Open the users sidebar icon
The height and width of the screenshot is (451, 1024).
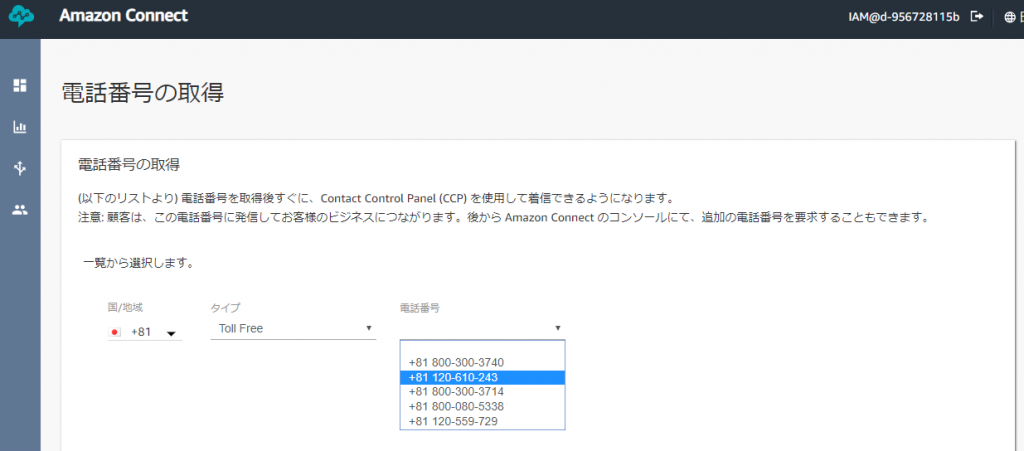(20, 210)
